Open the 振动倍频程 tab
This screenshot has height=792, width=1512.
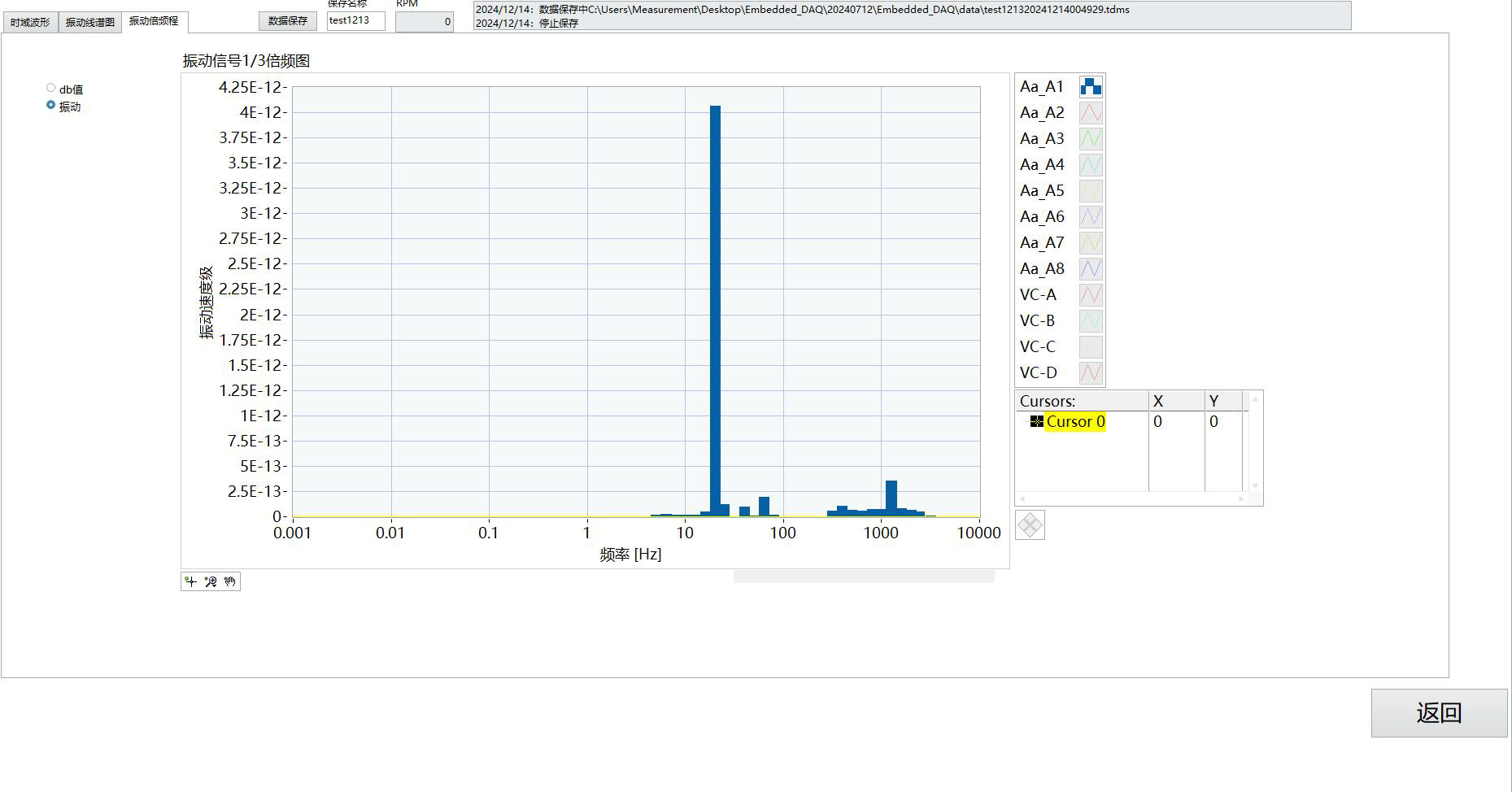tap(154, 21)
